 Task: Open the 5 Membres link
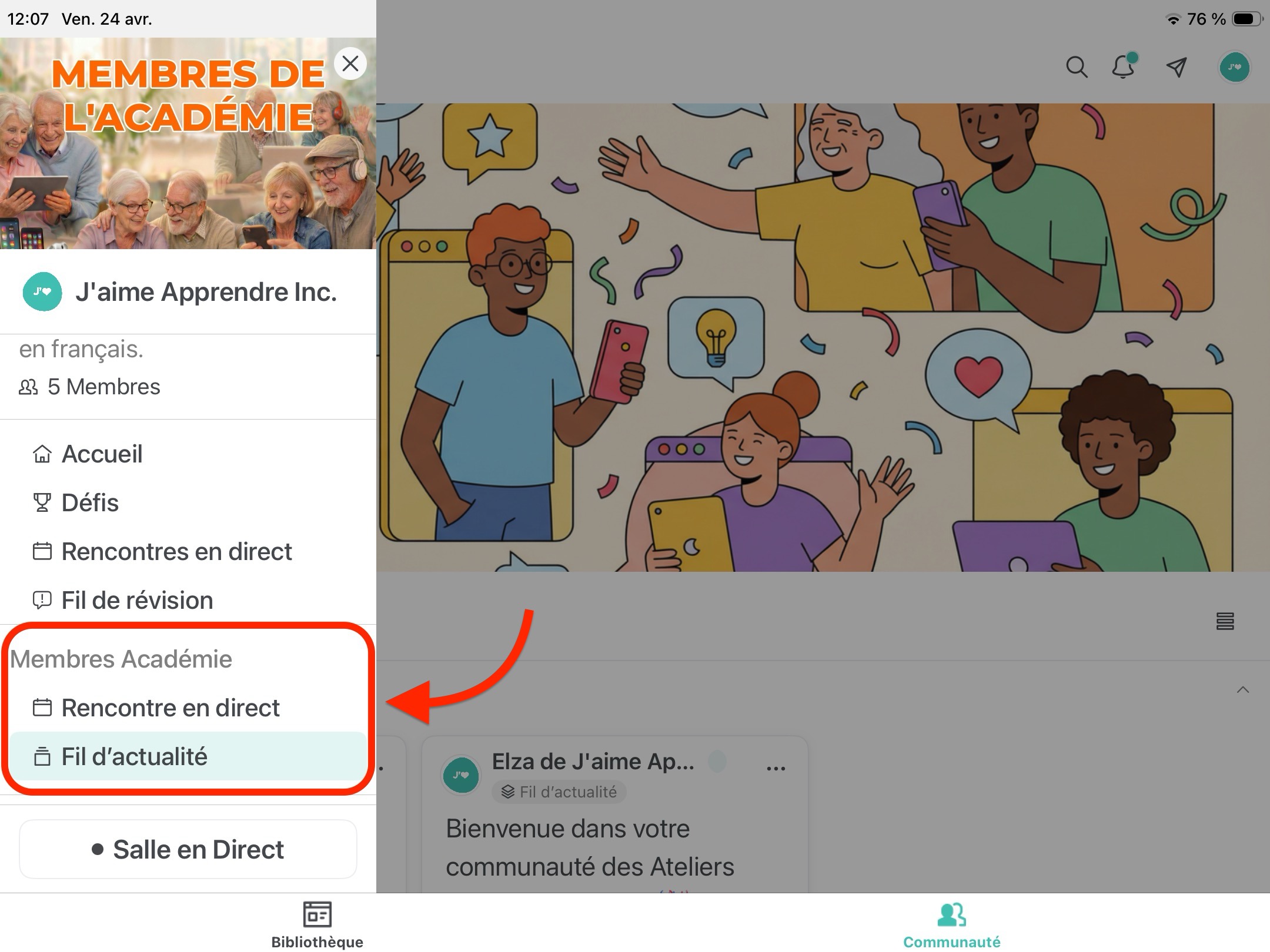point(89,387)
